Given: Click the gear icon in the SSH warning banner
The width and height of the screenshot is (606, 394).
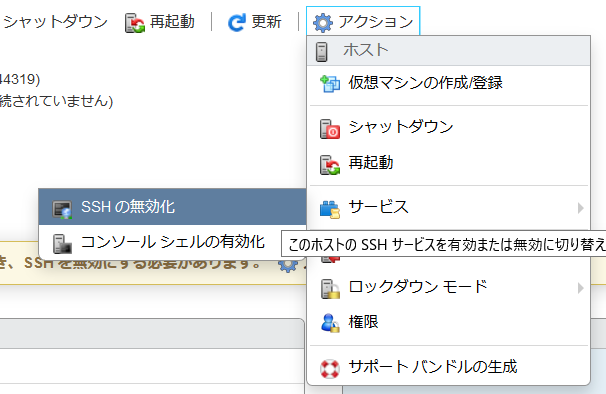Looking at the screenshot, I should pyautogui.click(x=288, y=265).
